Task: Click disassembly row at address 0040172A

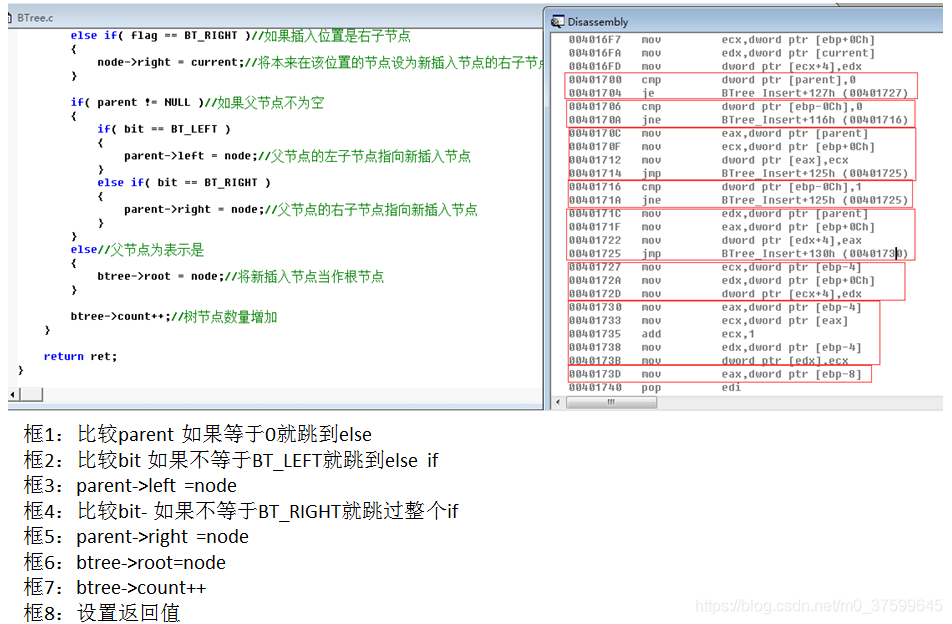Action: point(722,280)
